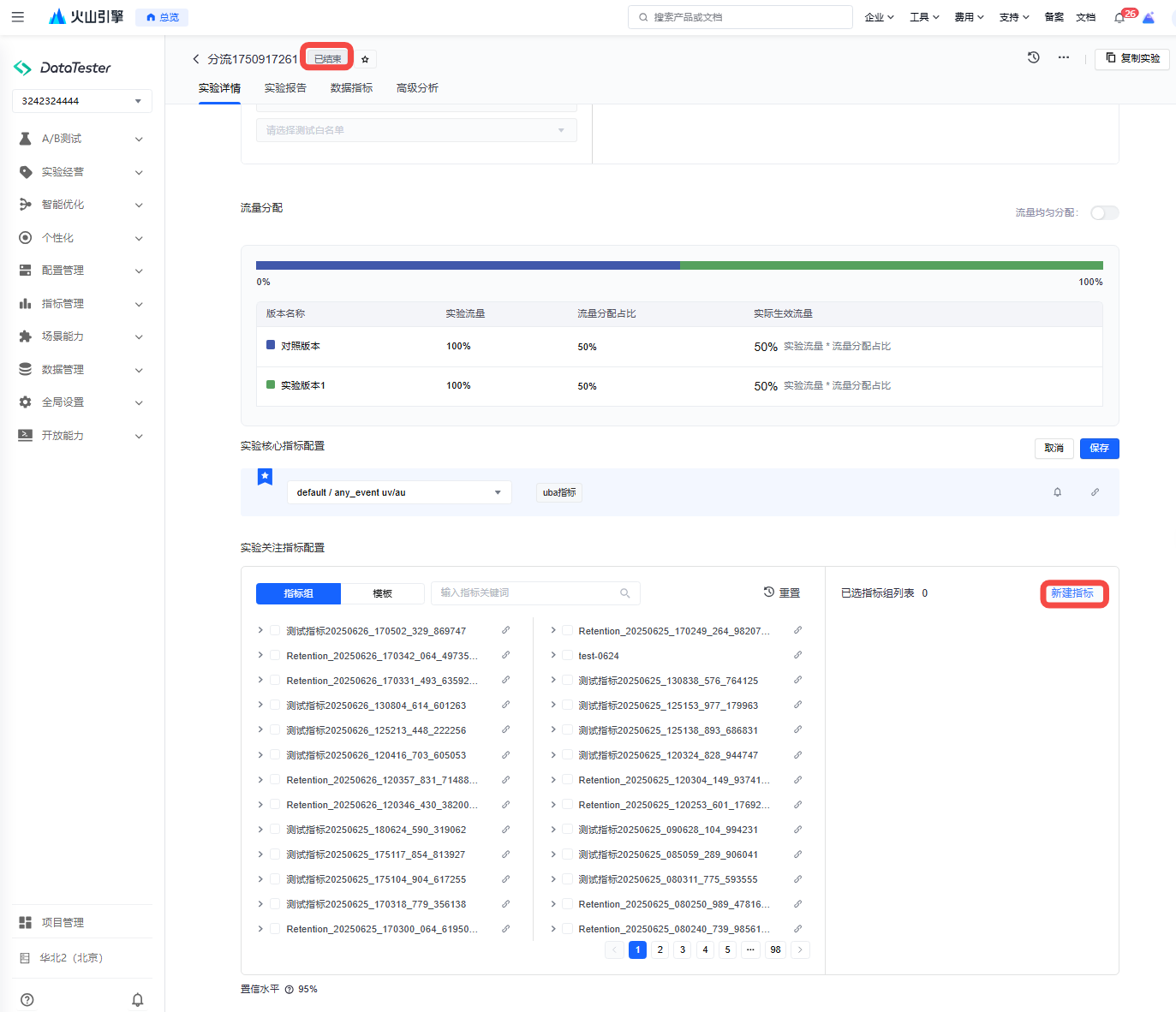Click the back arrow beside 分流1750917261
The height and width of the screenshot is (1012, 1176).
pos(196,59)
